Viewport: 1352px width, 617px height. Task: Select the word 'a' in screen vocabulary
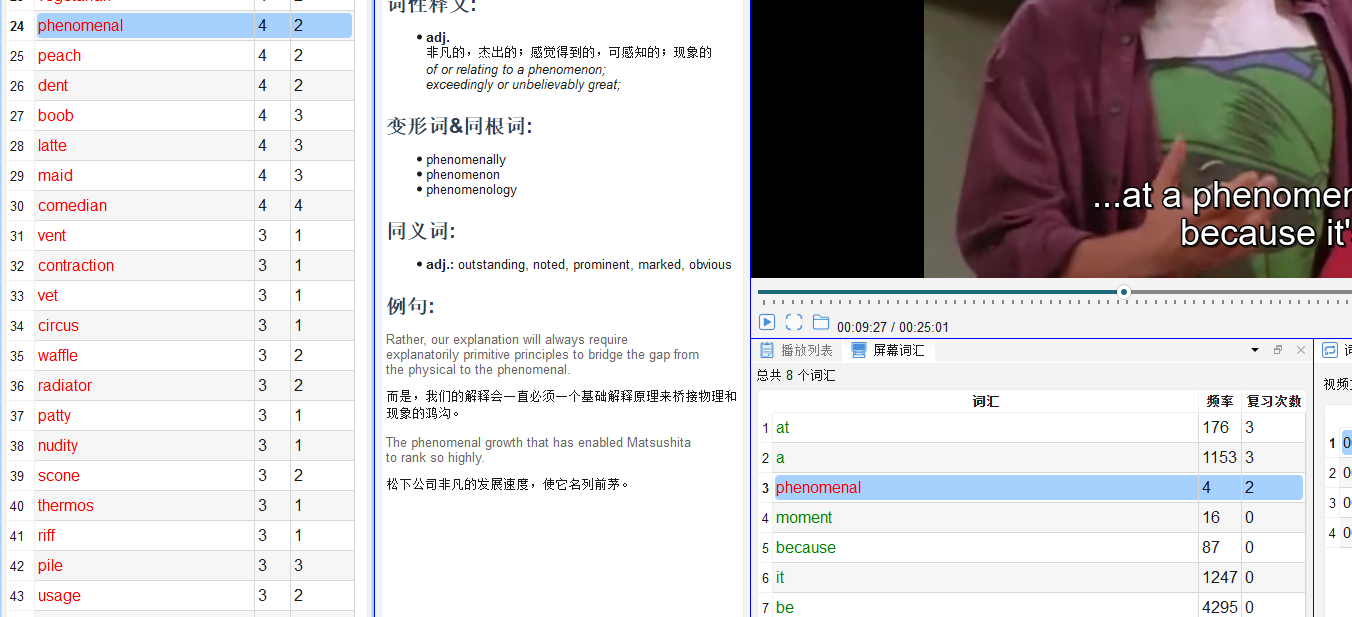pos(780,457)
